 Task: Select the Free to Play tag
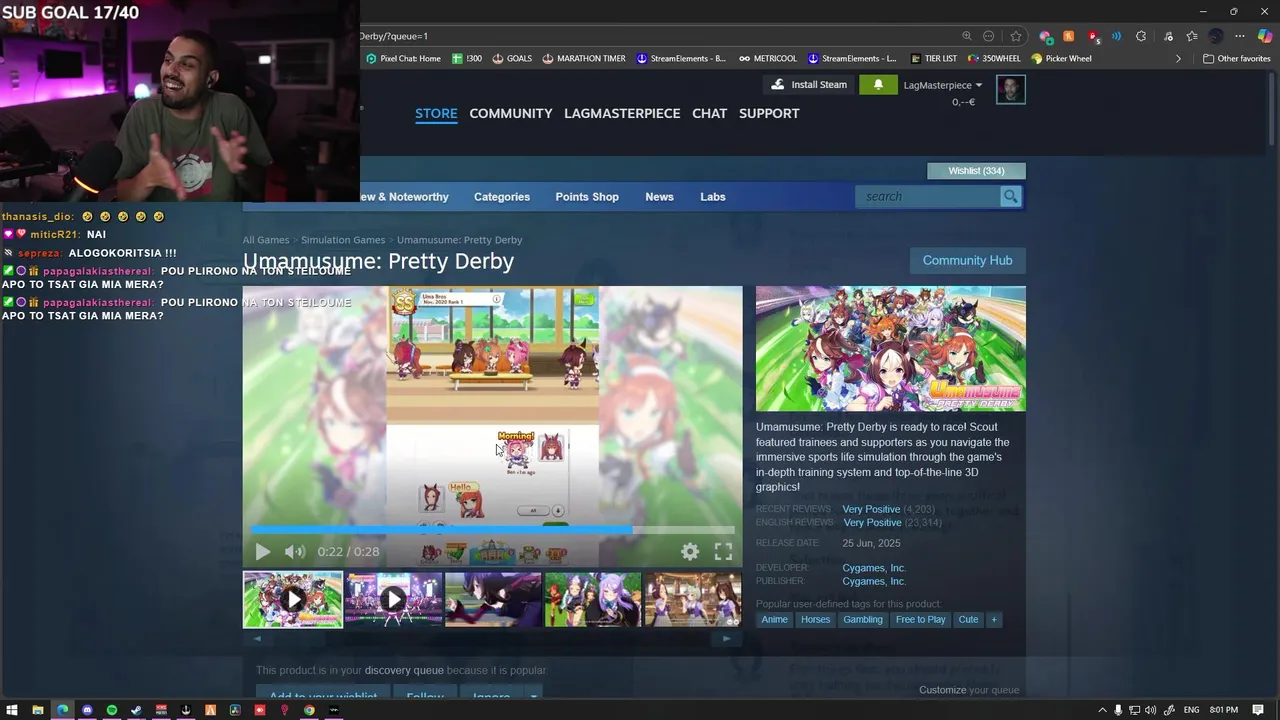[x=921, y=620]
